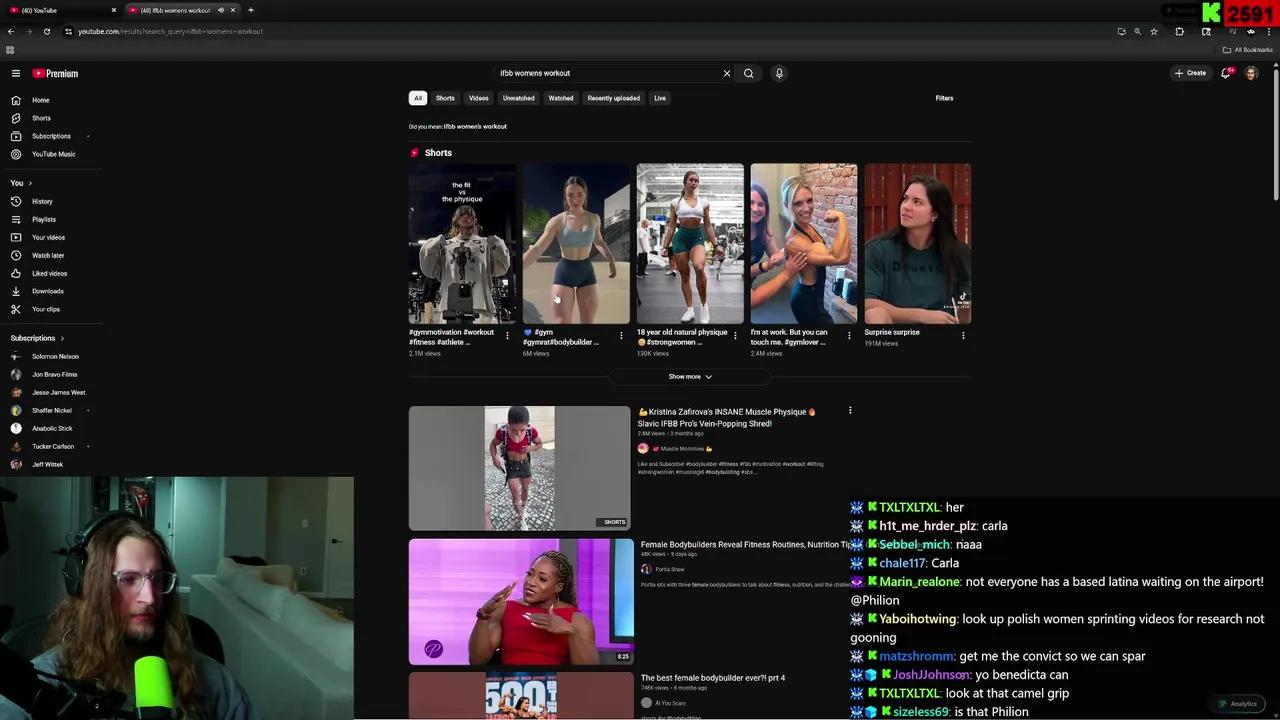The height and width of the screenshot is (720, 1280).
Task: Open the #gym #gymrat short thumbnail
Action: (576, 244)
